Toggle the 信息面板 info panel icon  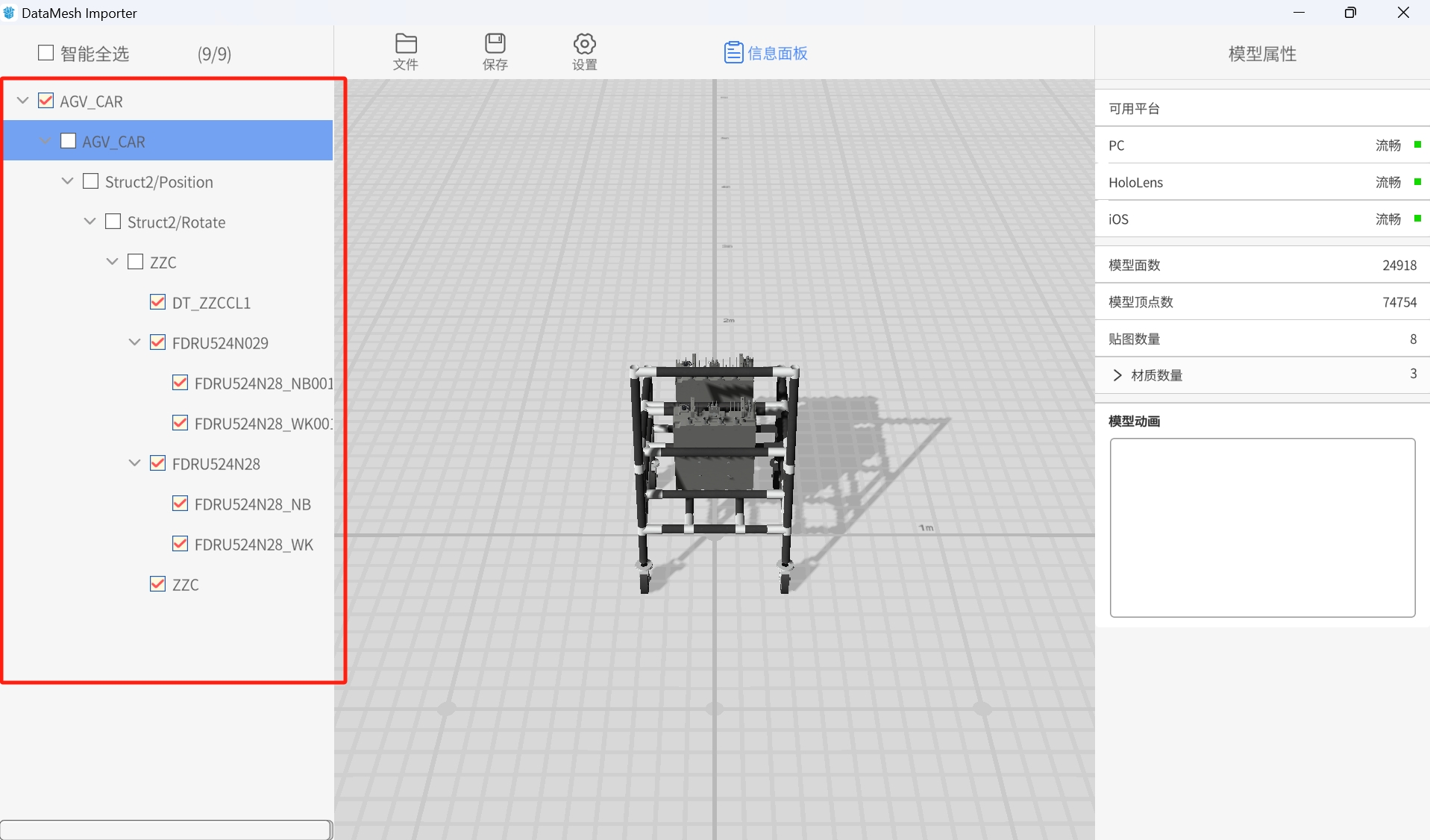tap(733, 53)
